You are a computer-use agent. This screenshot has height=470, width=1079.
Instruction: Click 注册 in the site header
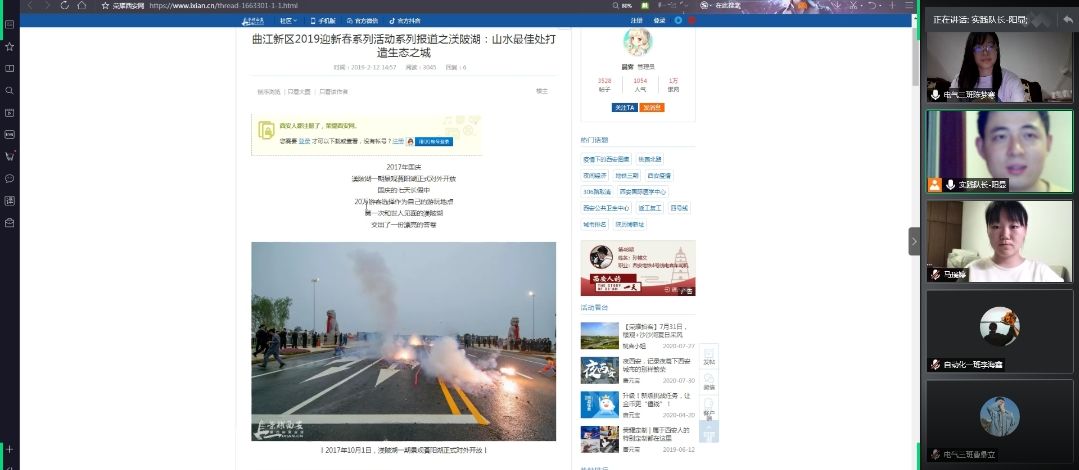pyautogui.click(x=637, y=21)
